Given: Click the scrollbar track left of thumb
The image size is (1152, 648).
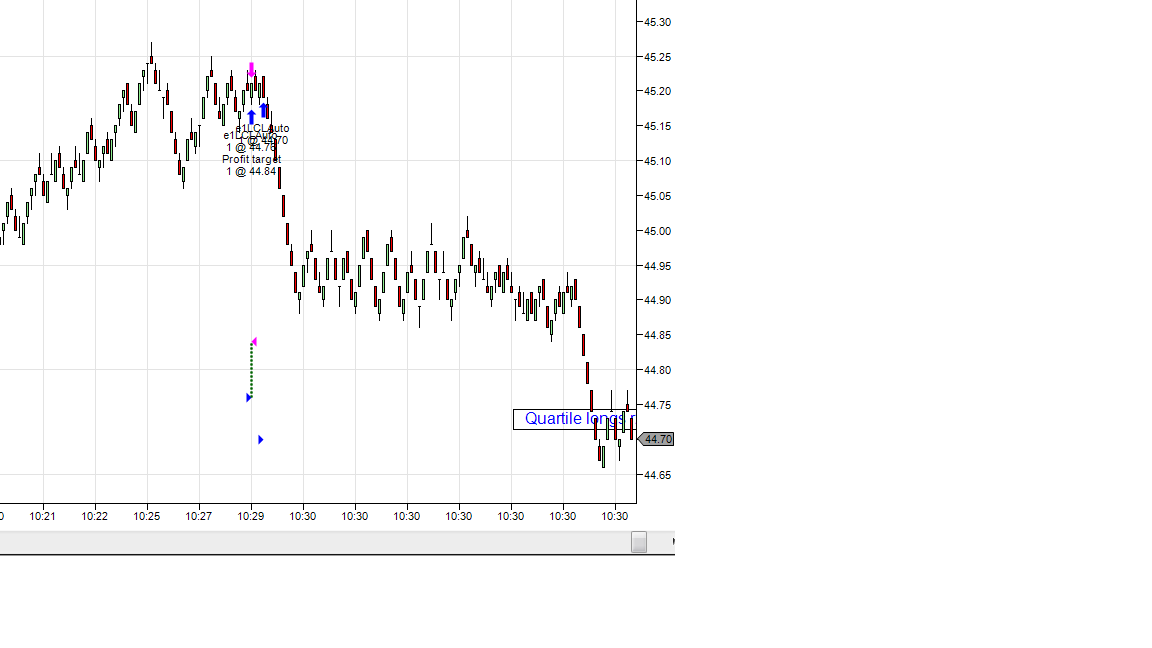Looking at the screenshot, I should (315, 542).
